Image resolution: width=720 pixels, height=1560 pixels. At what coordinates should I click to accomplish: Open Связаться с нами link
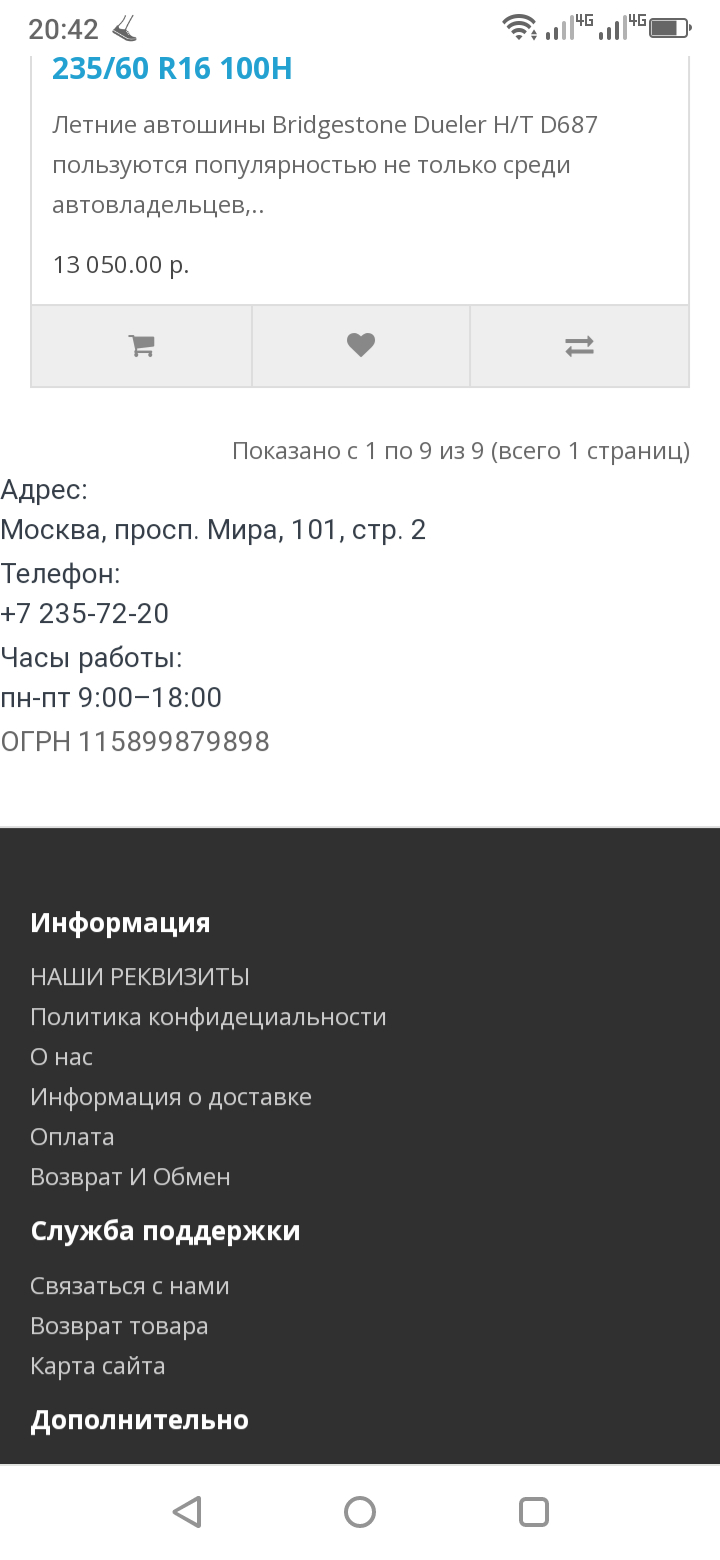(x=130, y=1286)
